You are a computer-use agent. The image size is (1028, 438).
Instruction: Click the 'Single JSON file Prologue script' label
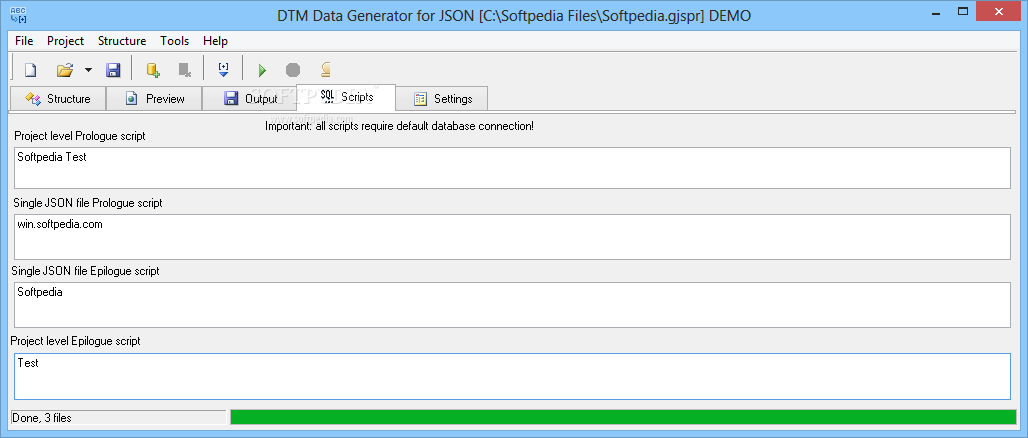tap(88, 203)
